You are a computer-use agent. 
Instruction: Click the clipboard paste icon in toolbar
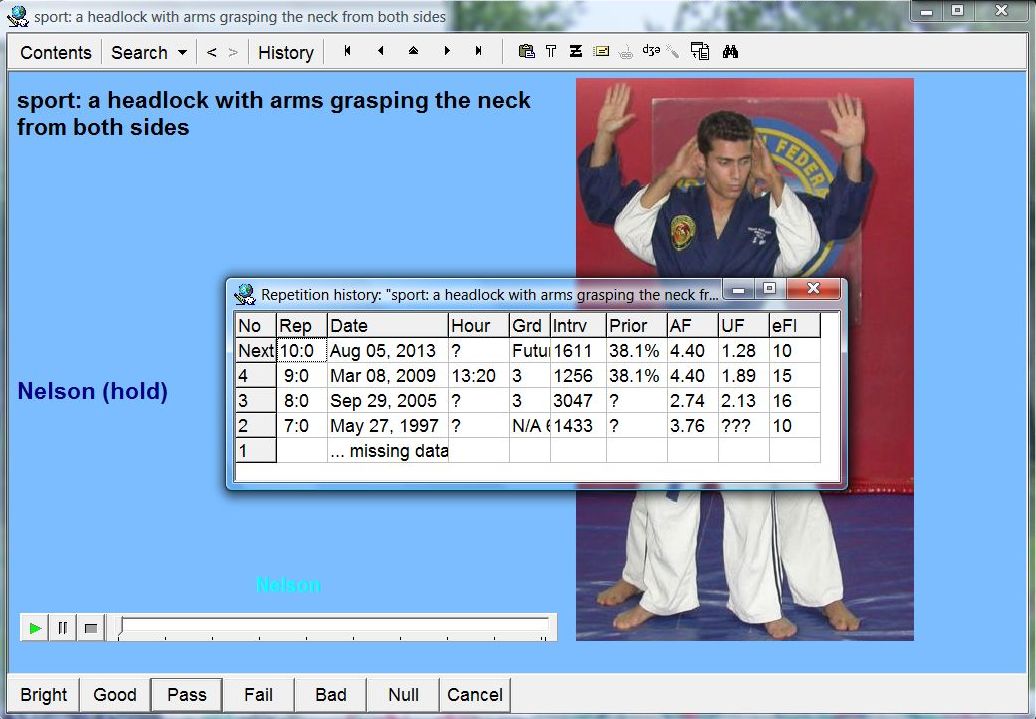click(x=526, y=52)
